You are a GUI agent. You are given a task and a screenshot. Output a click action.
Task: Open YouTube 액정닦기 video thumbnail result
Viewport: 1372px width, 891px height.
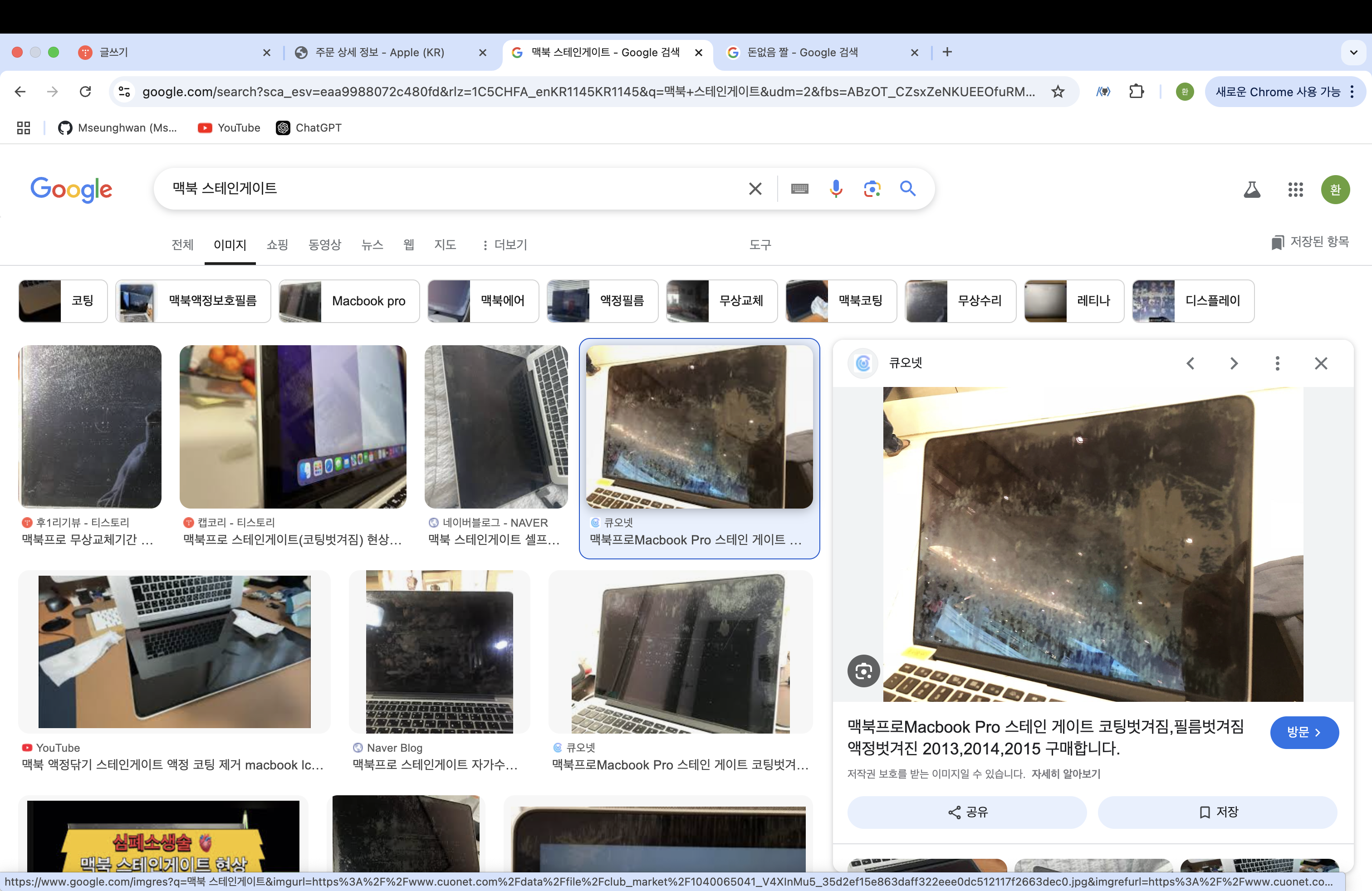click(174, 652)
